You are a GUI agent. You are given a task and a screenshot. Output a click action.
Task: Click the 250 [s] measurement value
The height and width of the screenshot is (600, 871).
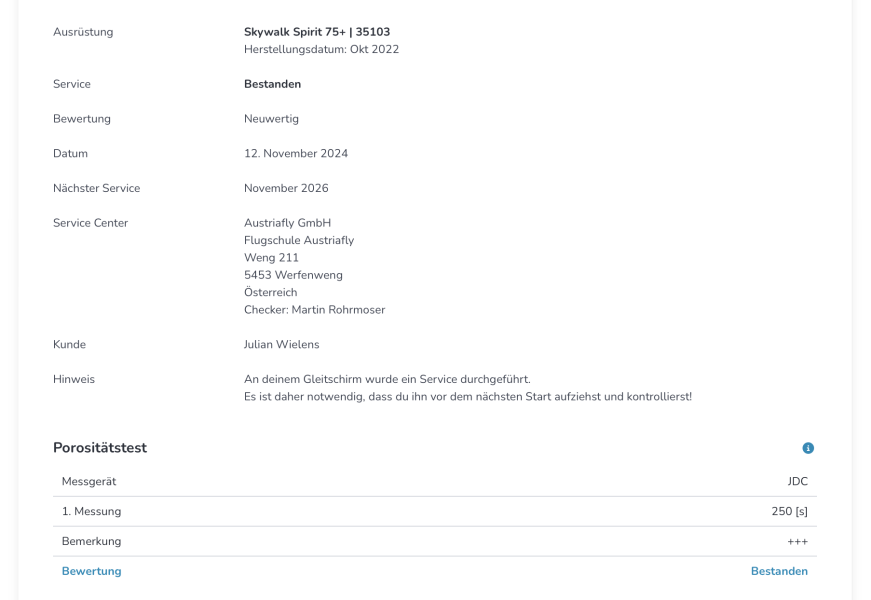click(789, 511)
